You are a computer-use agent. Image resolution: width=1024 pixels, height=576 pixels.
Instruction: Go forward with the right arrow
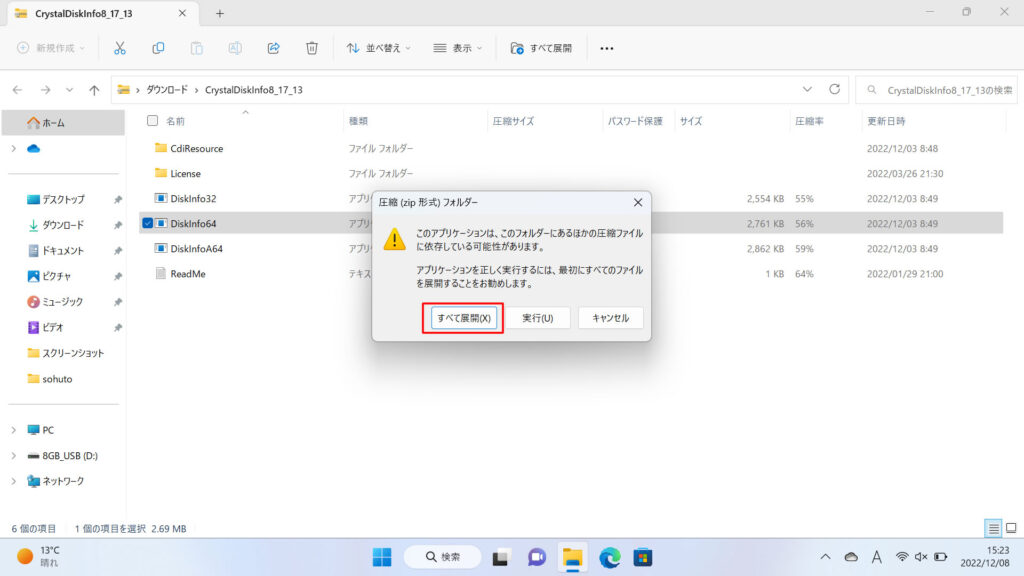(x=45, y=89)
